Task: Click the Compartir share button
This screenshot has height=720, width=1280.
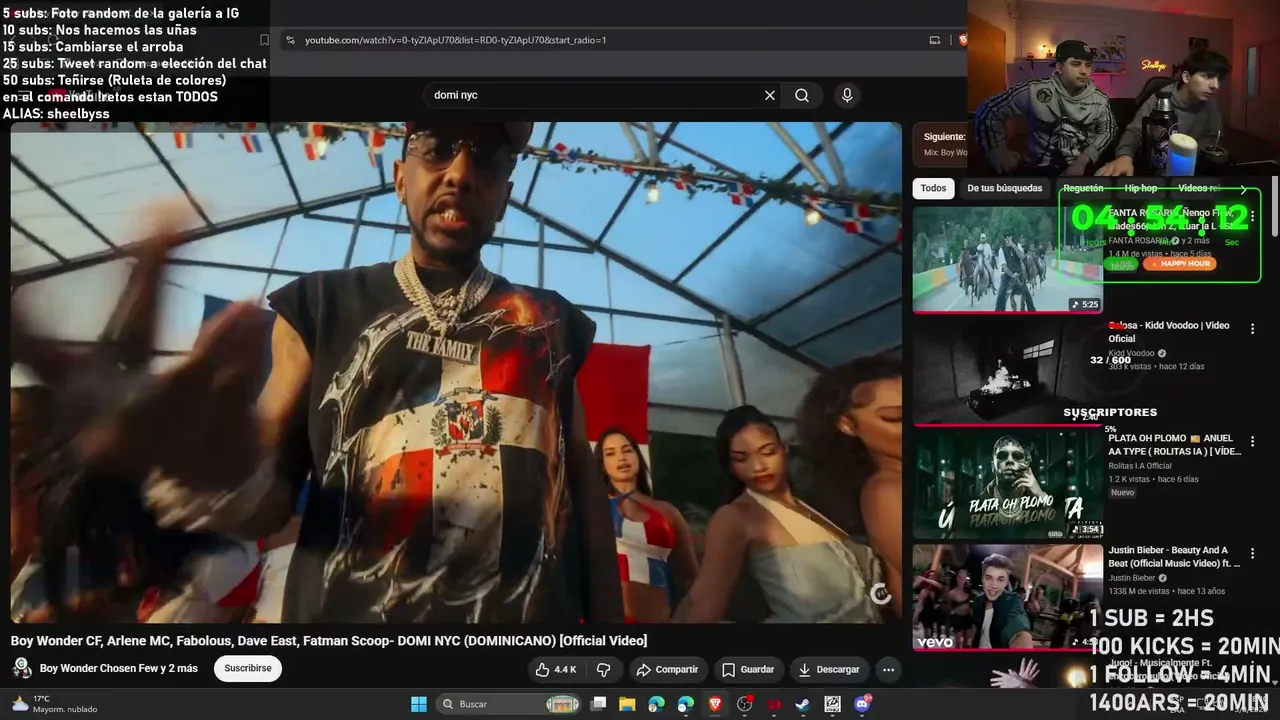Action: tap(667, 669)
